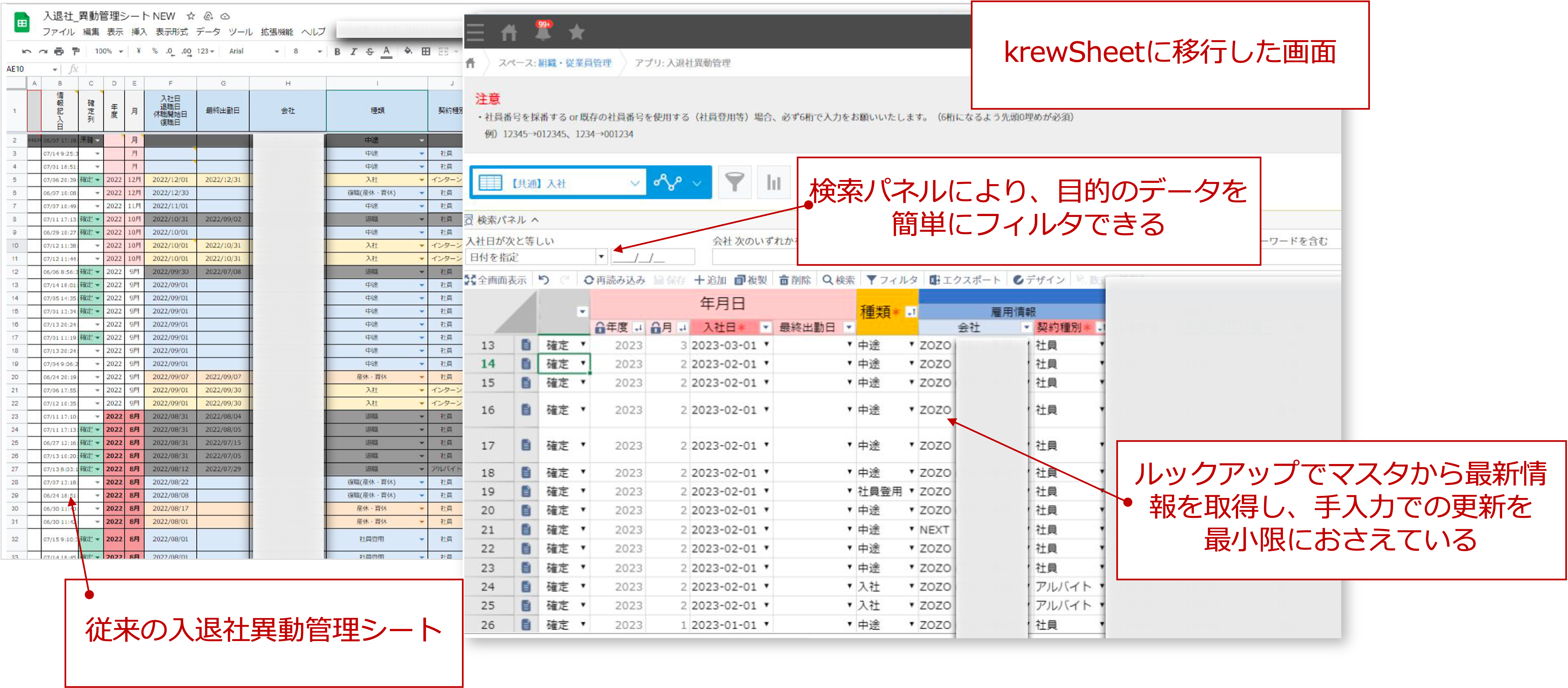Collapse the 検索パネル section

tap(535, 220)
